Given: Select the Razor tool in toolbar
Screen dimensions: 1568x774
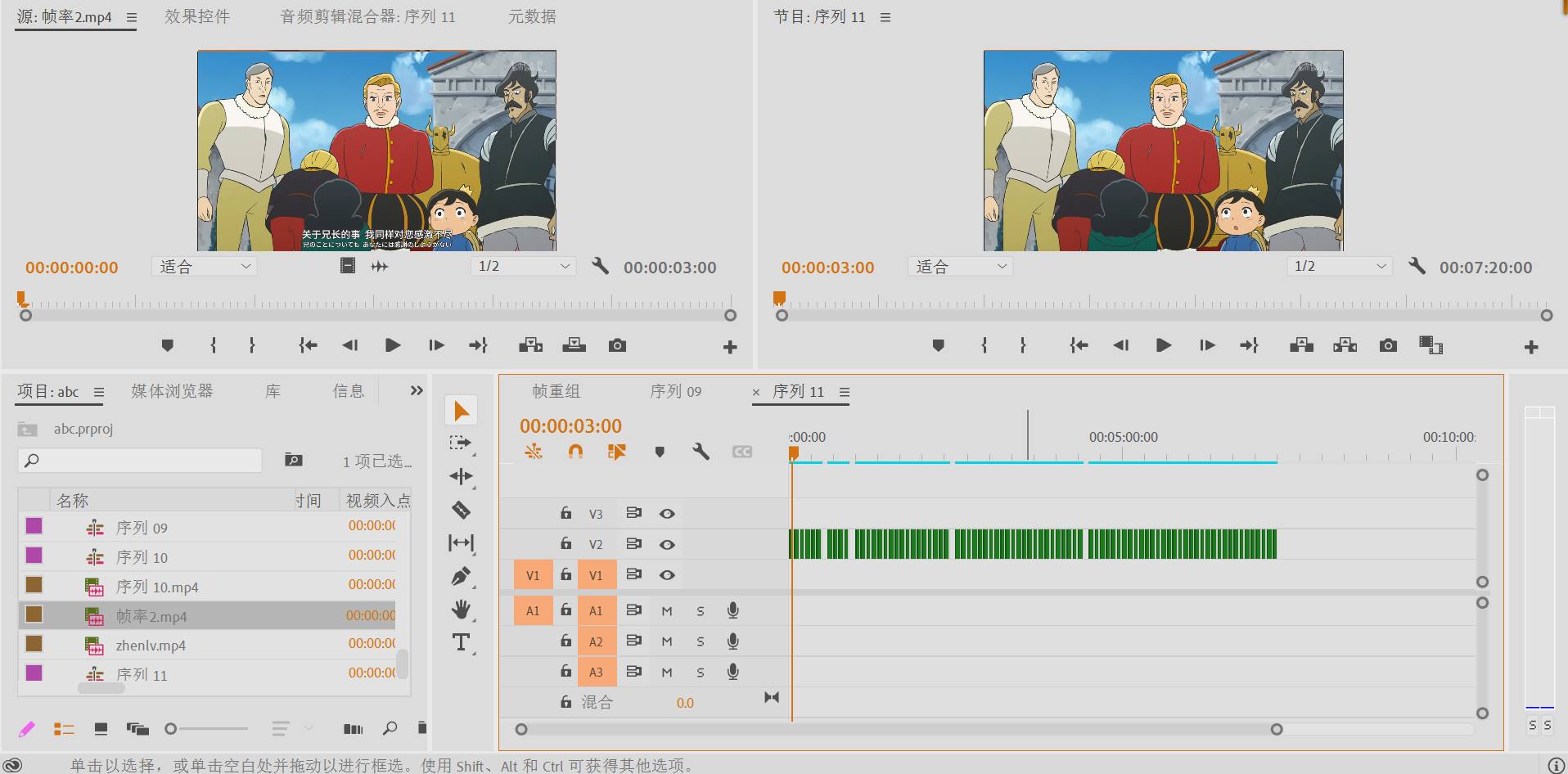Looking at the screenshot, I should pyautogui.click(x=461, y=511).
